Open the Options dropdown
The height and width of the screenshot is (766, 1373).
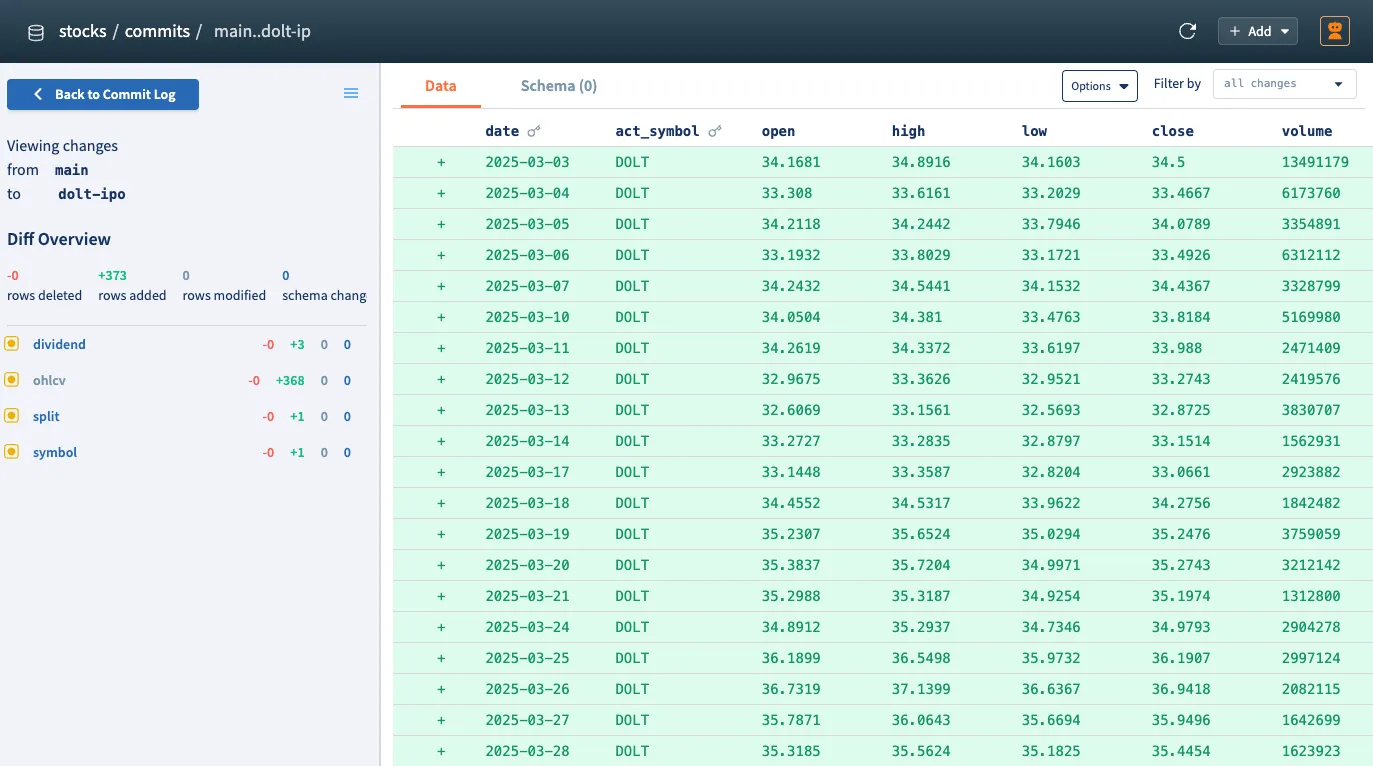1100,86
